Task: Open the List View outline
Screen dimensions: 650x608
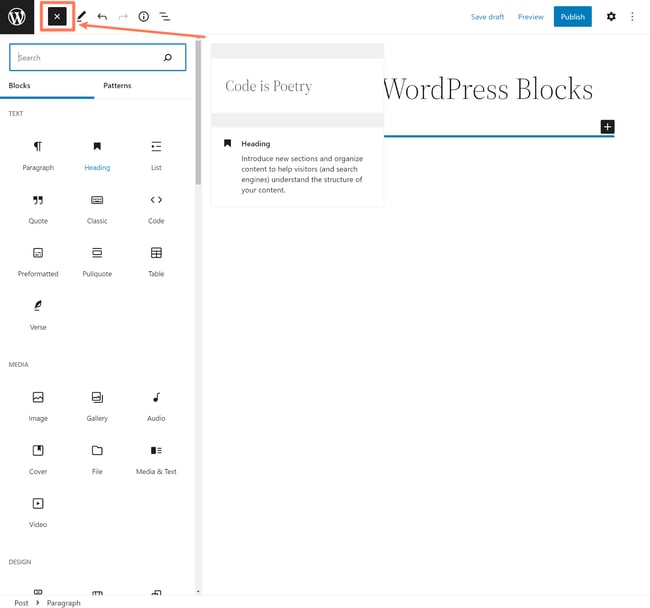Action: coord(165,17)
